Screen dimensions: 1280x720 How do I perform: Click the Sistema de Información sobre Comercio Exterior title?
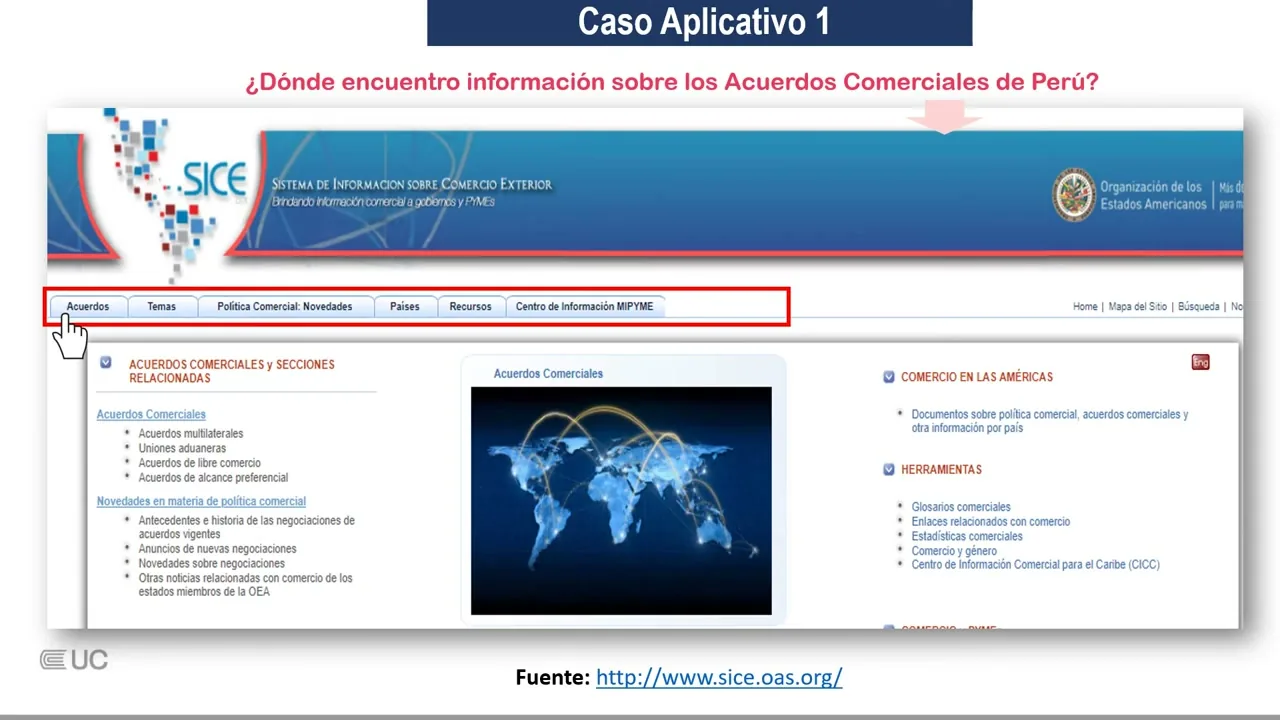(412, 184)
